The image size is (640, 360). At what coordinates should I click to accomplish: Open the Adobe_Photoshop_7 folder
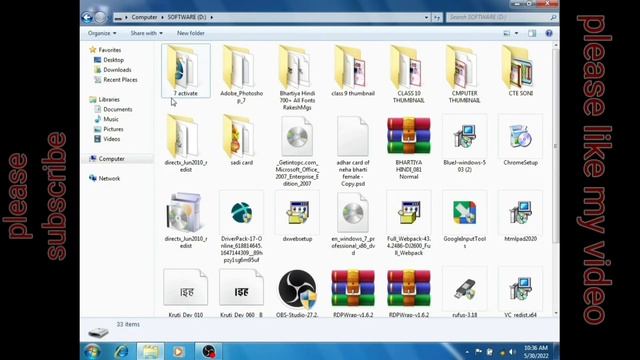(x=242, y=74)
